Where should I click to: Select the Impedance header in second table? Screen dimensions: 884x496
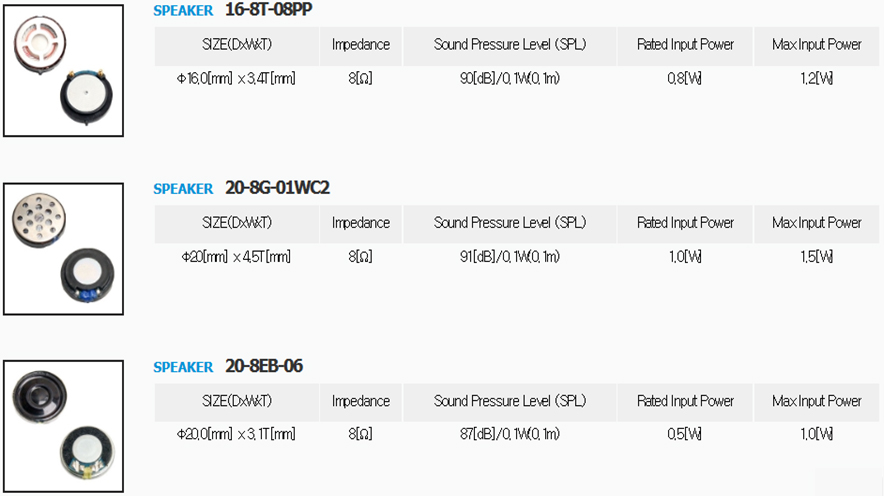(361, 223)
